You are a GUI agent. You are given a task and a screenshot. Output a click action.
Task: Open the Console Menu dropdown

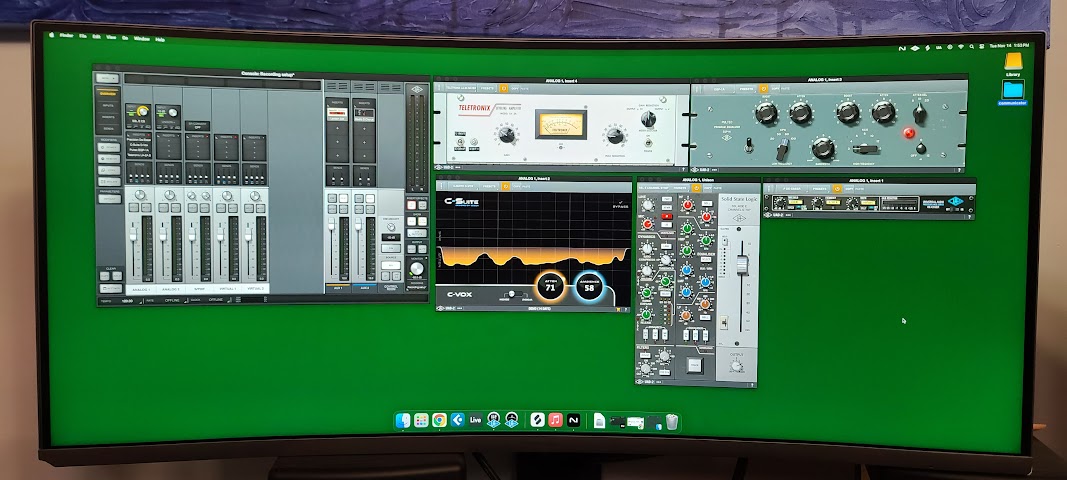pyautogui.click(x=108, y=78)
